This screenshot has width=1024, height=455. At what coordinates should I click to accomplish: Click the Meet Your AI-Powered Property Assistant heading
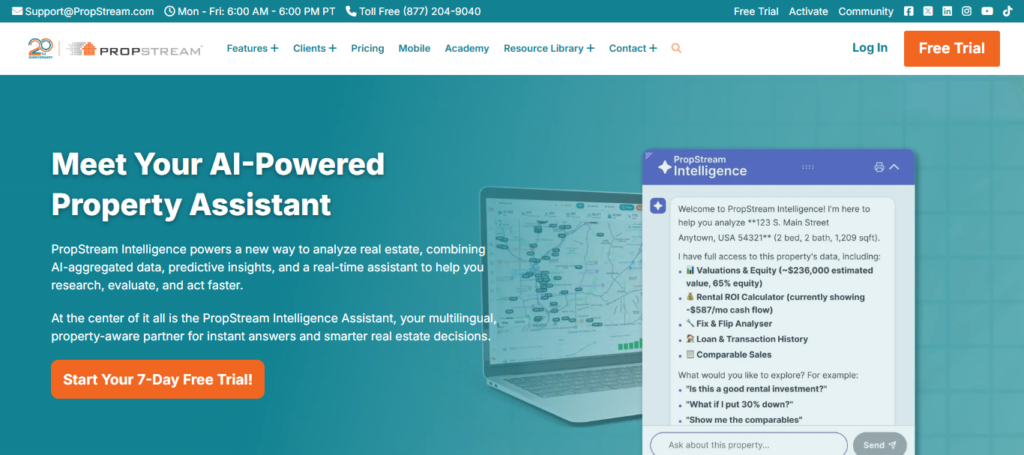218,184
